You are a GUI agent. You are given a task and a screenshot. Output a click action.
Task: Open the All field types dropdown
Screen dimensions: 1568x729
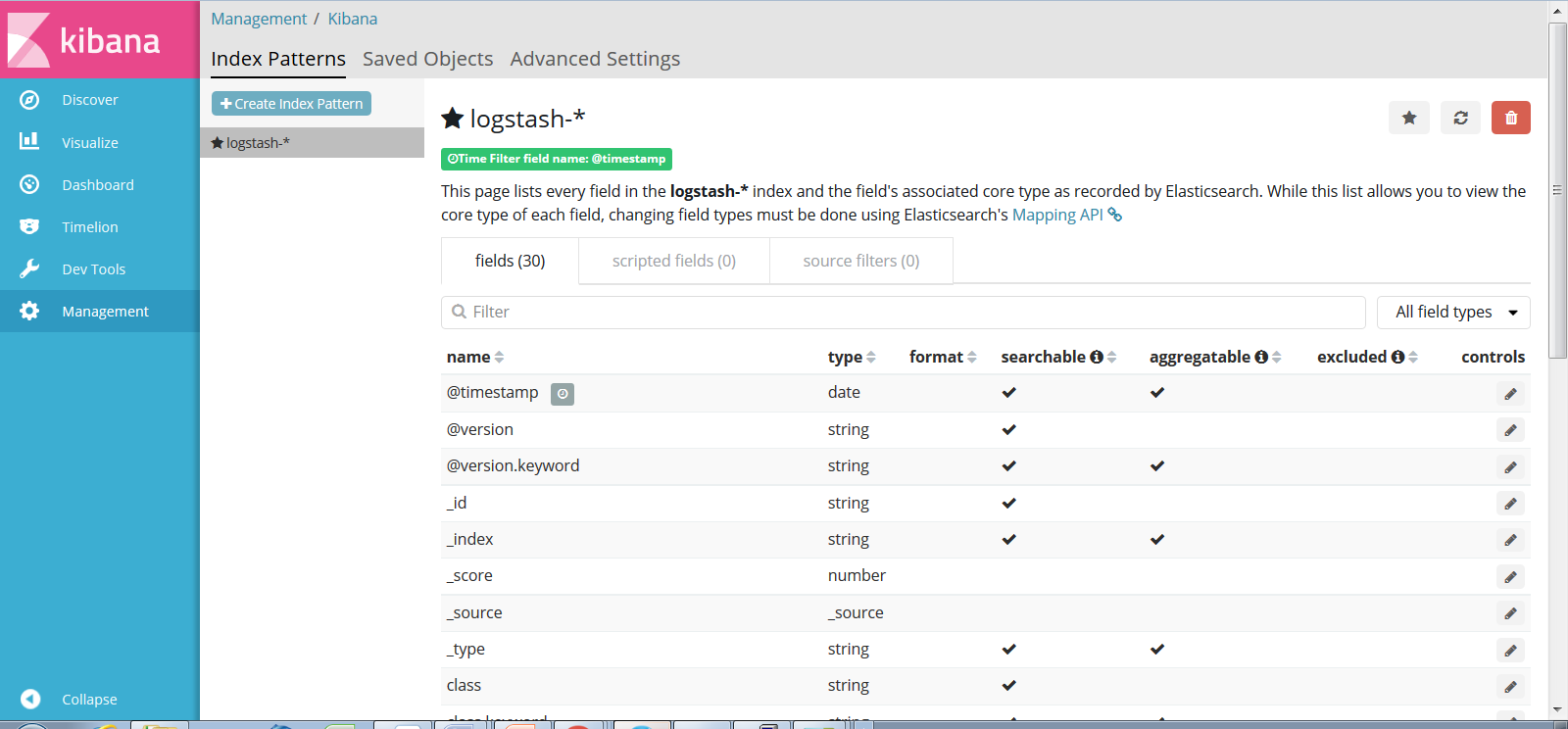pos(1453,313)
